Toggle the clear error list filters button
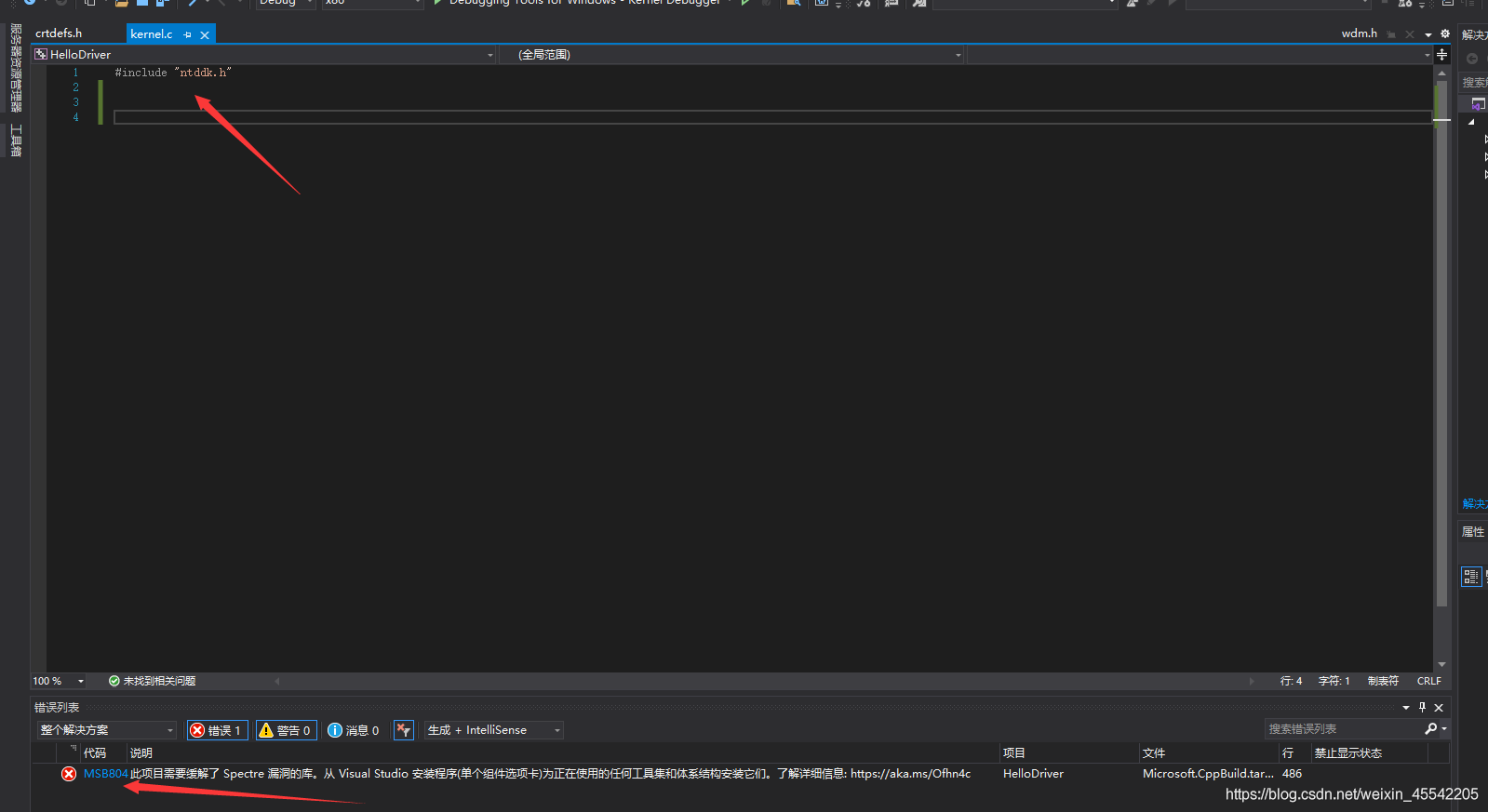1488x812 pixels. 403,730
